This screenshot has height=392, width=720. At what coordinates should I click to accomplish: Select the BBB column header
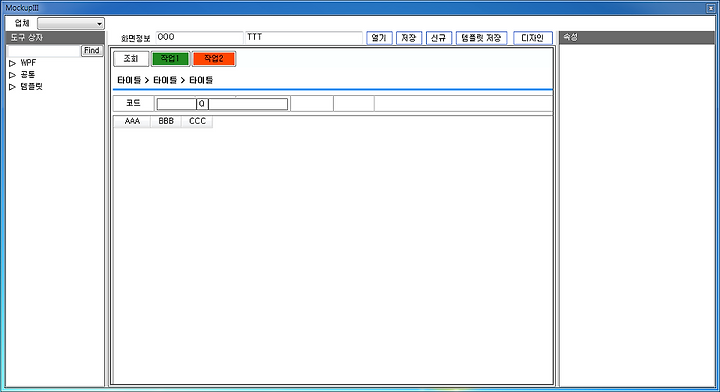(166, 121)
